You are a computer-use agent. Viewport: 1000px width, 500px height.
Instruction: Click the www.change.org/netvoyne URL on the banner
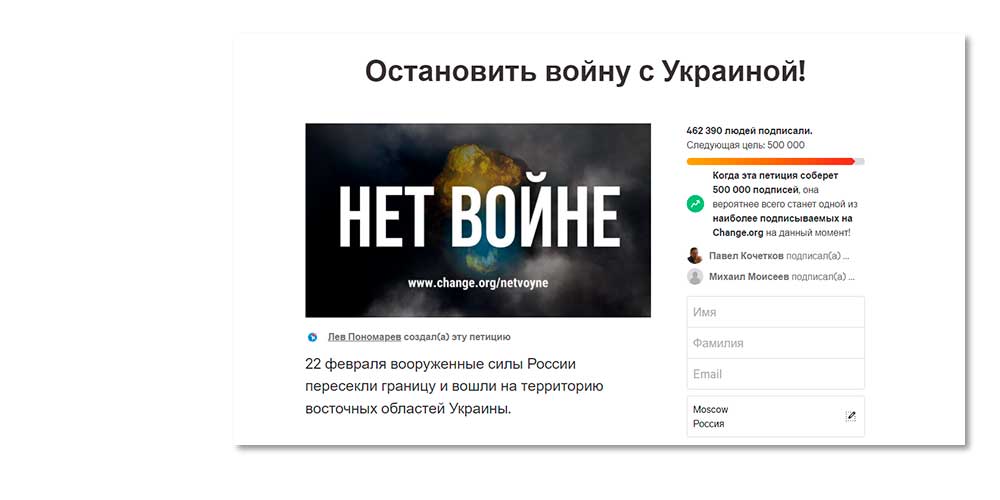[478, 283]
